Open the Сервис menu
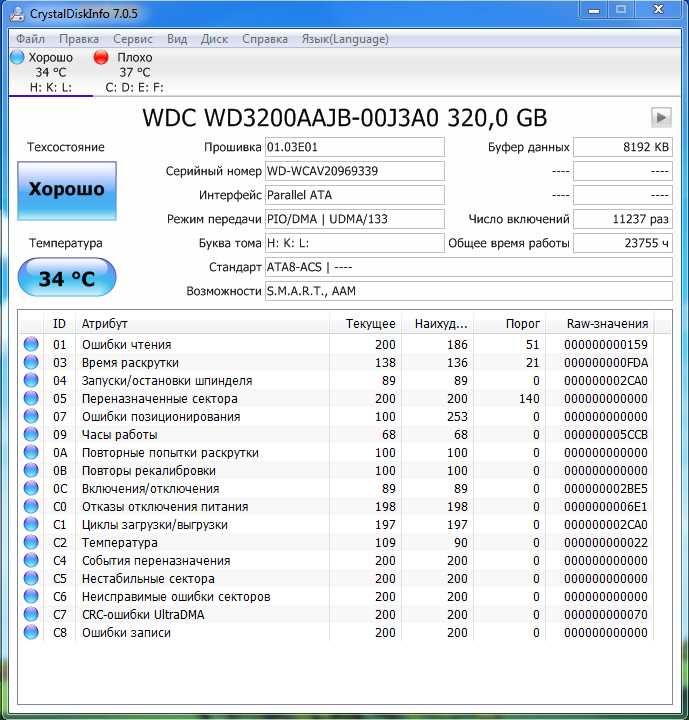Screen dimensions: 689x720 click(x=133, y=39)
